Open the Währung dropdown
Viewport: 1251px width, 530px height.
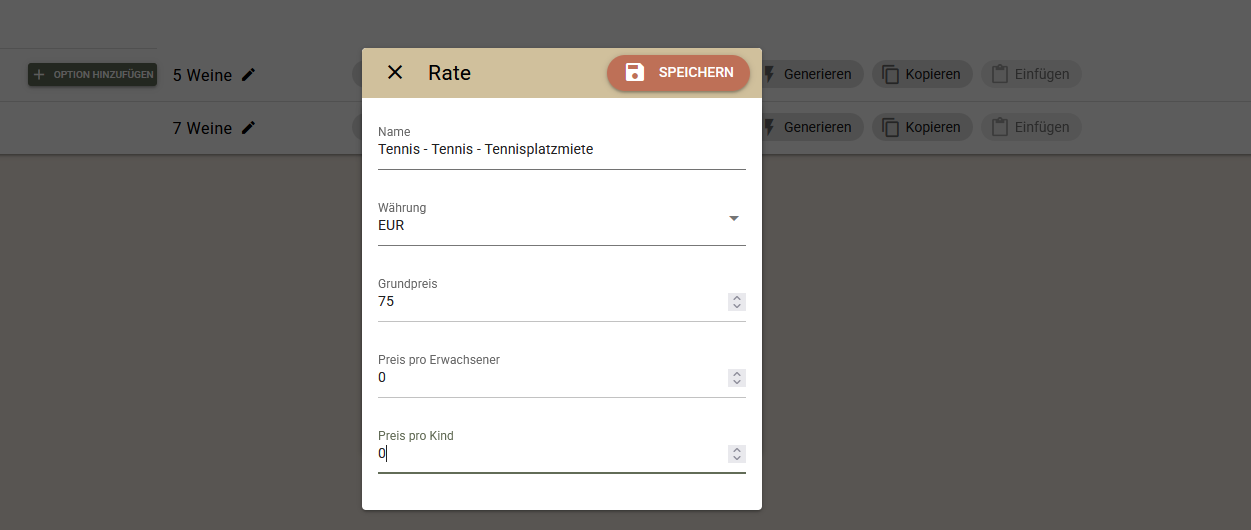coord(561,225)
